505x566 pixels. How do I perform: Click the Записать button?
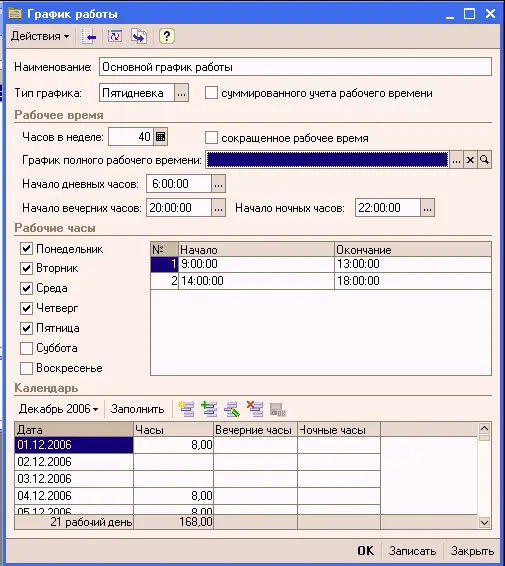pyautogui.click(x=412, y=551)
